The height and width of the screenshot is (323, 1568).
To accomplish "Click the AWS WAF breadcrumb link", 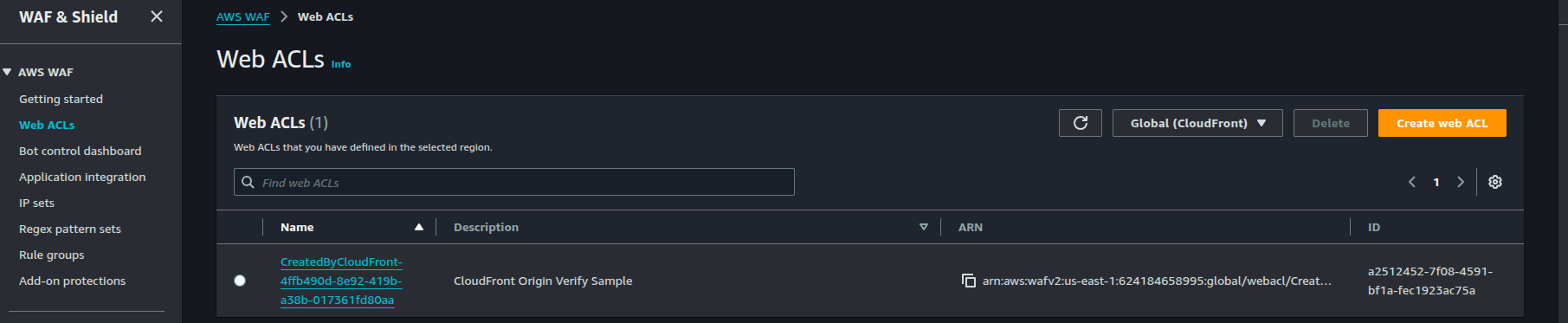I will coord(243,16).
